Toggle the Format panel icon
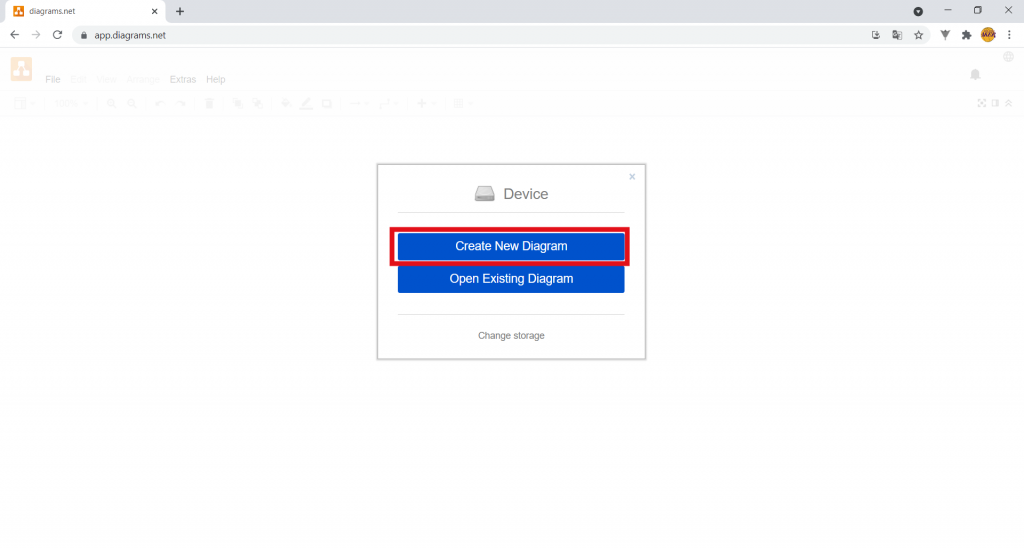Screen dimensions: 1024x548 (x=995, y=103)
